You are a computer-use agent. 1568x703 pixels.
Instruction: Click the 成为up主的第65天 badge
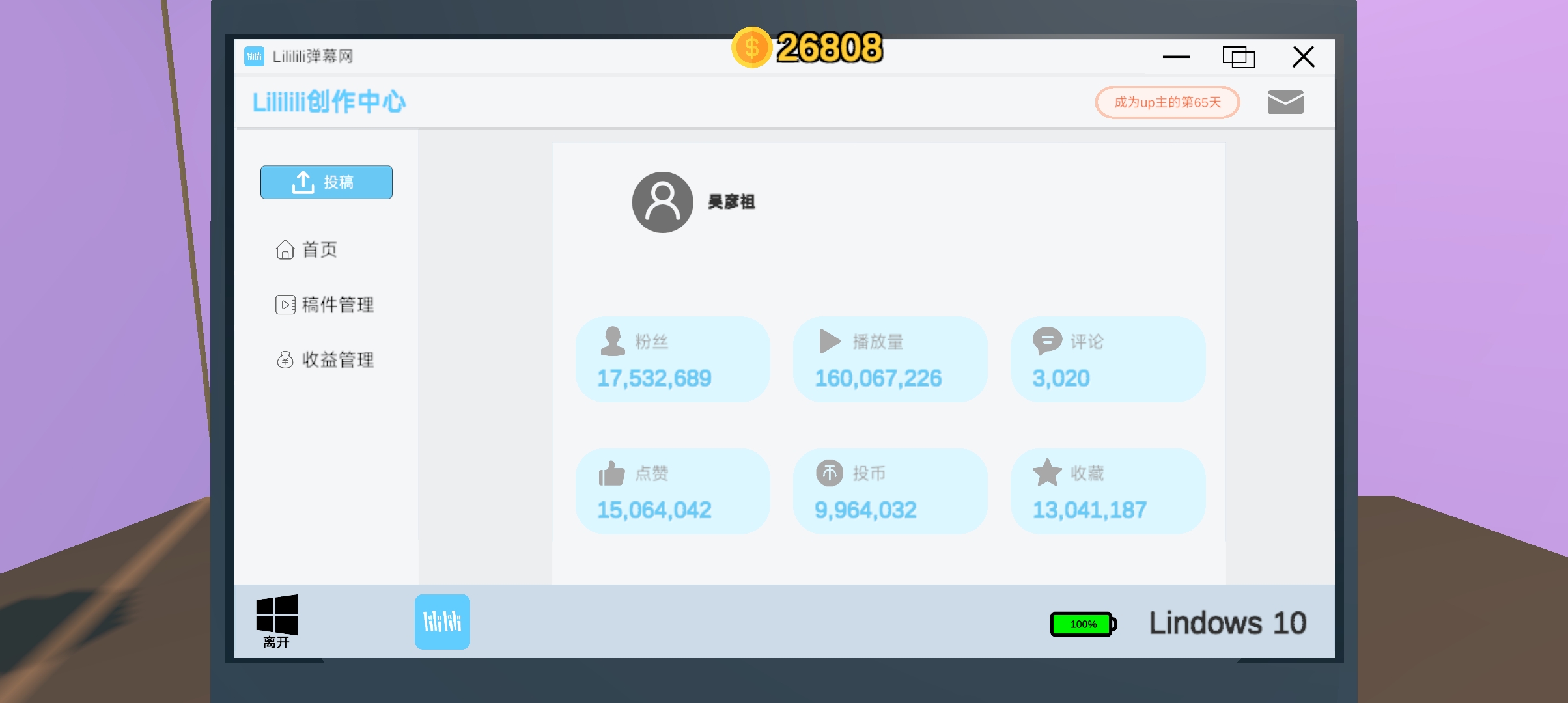pyautogui.click(x=1168, y=102)
